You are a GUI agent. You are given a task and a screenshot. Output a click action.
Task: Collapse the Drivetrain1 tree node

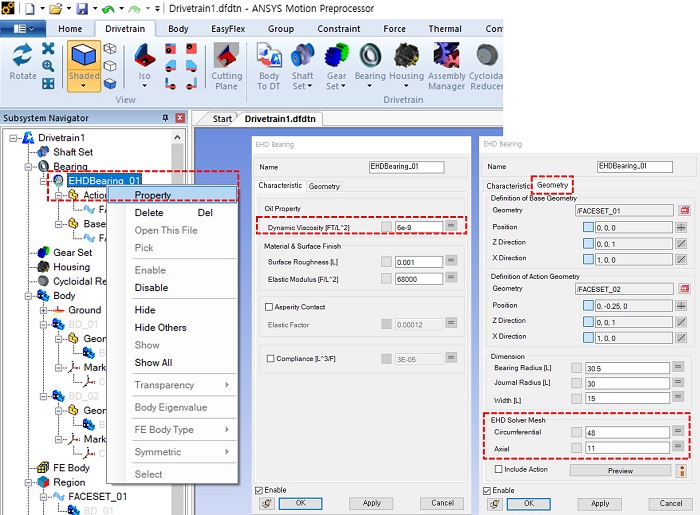pos(13,138)
